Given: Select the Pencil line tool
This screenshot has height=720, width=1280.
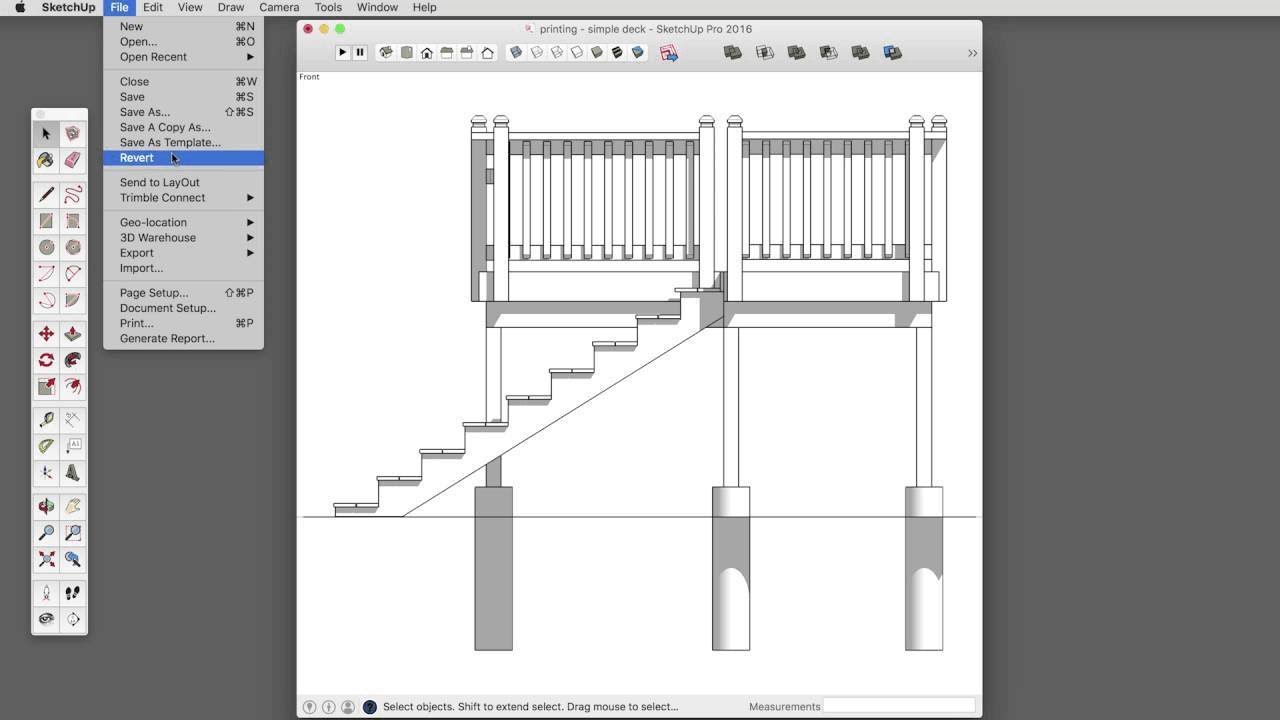Looking at the screenshot, I should pyautogui.click(x=46, y=194).
